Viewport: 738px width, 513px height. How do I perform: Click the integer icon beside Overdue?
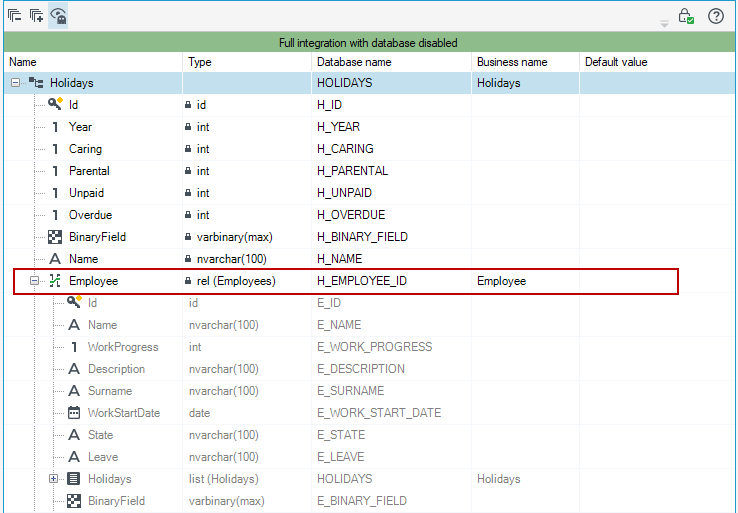[x=55, y=215]
